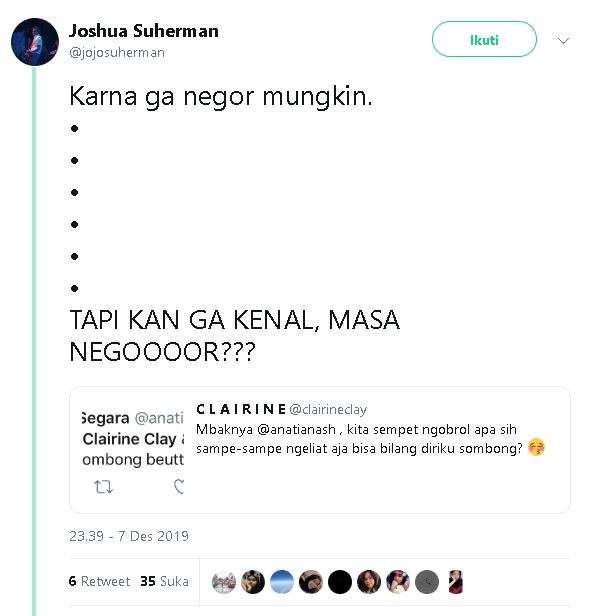
Task: Click the heart icon in quoted tweet
Action: coord(179,487)
